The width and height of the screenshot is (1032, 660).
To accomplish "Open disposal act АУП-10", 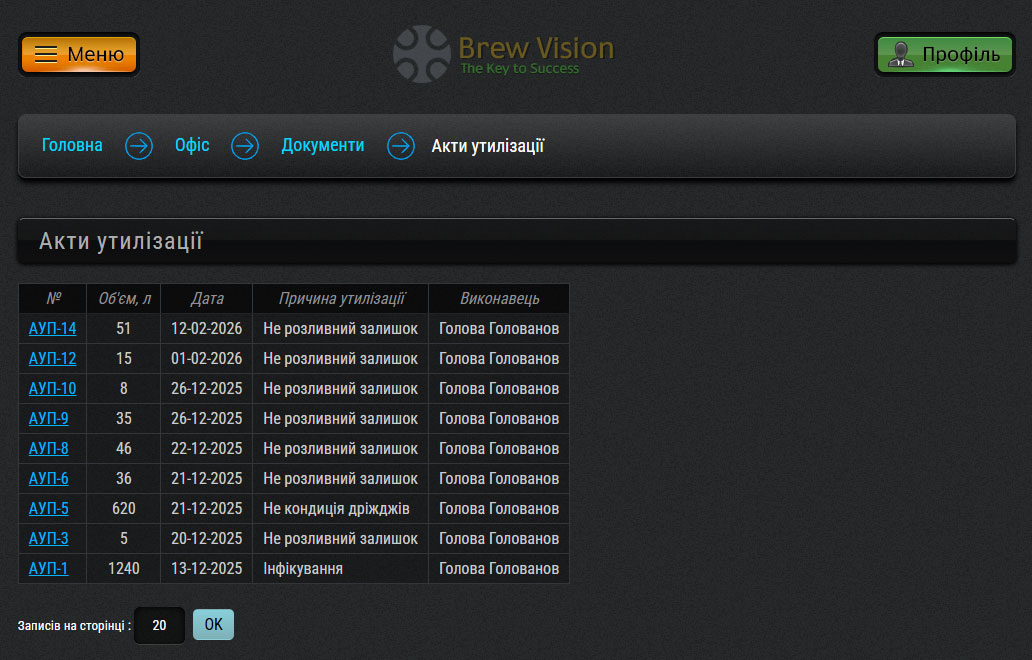I will click(x=52, y=389).
